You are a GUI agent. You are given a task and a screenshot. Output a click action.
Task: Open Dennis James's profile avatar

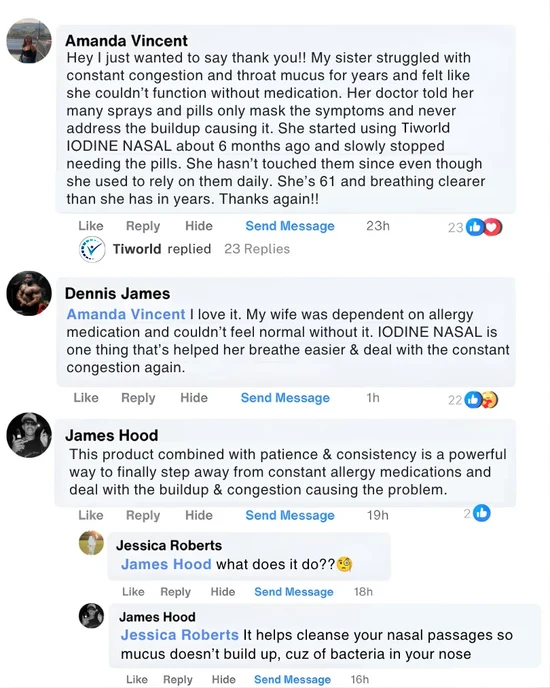point(29,293)
